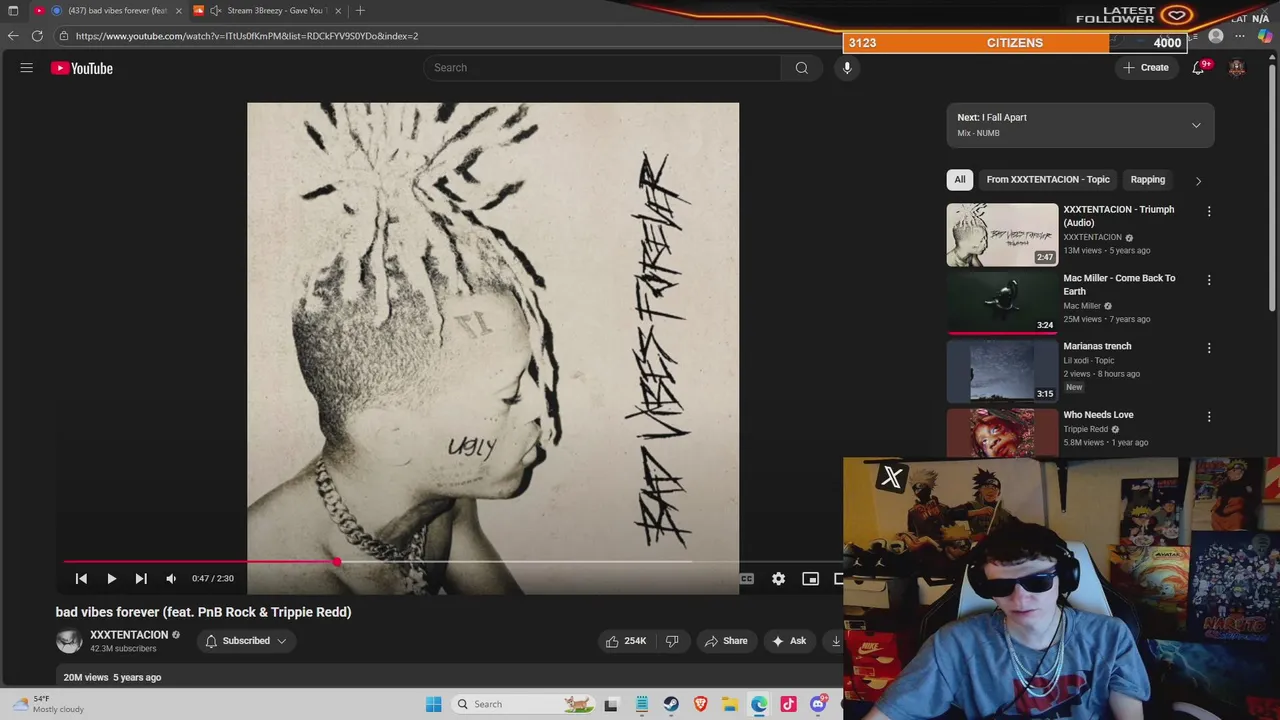Viewport: 1280px width, 720px height.
Task: Click the X logo on webcam overlay
Action: click(x=891, y=477)
